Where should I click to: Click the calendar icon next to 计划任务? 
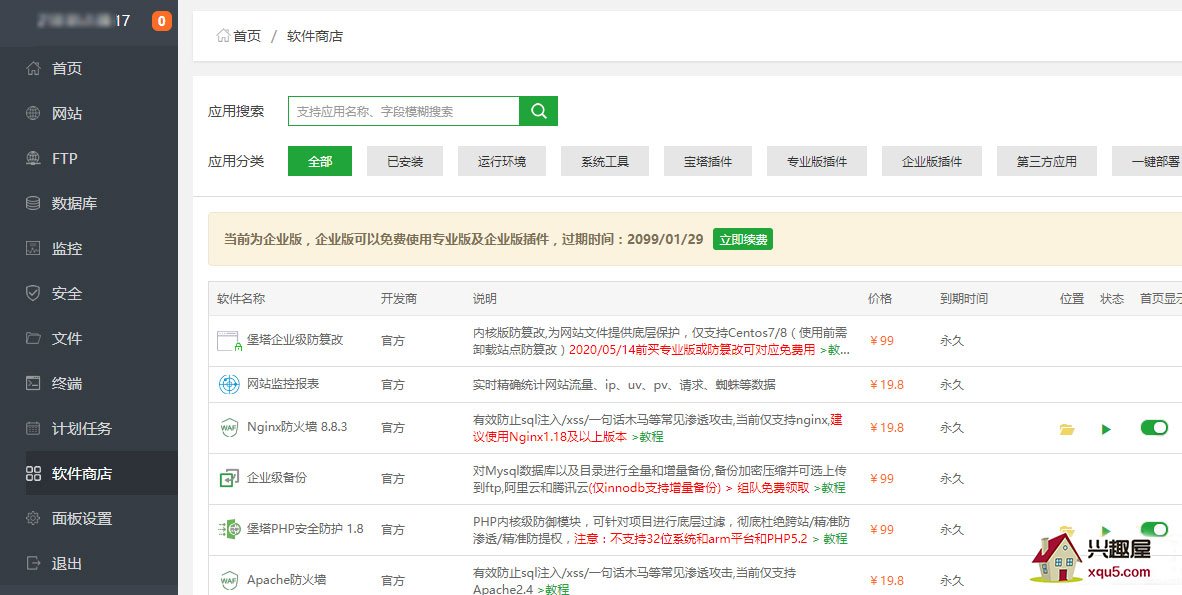pos(33,428)
